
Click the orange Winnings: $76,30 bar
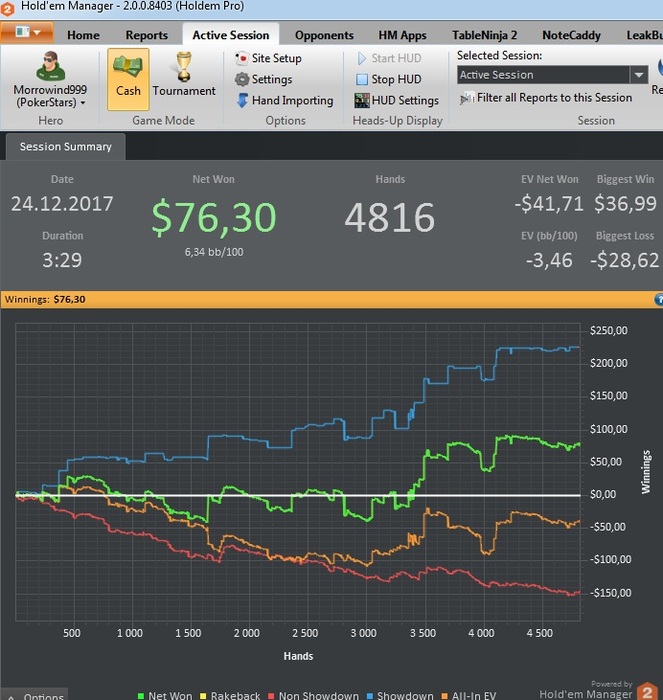point(331,300)
